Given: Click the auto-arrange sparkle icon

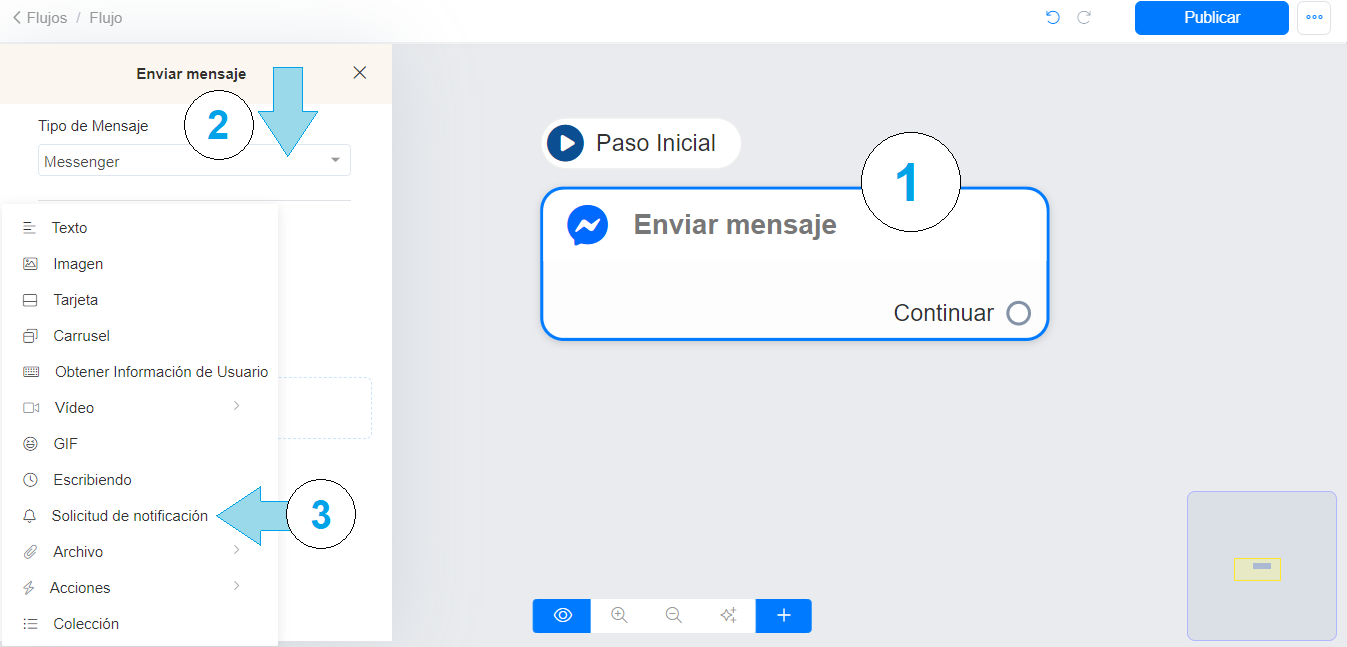Looking at the screenshot, I should [x=728, y=616].
